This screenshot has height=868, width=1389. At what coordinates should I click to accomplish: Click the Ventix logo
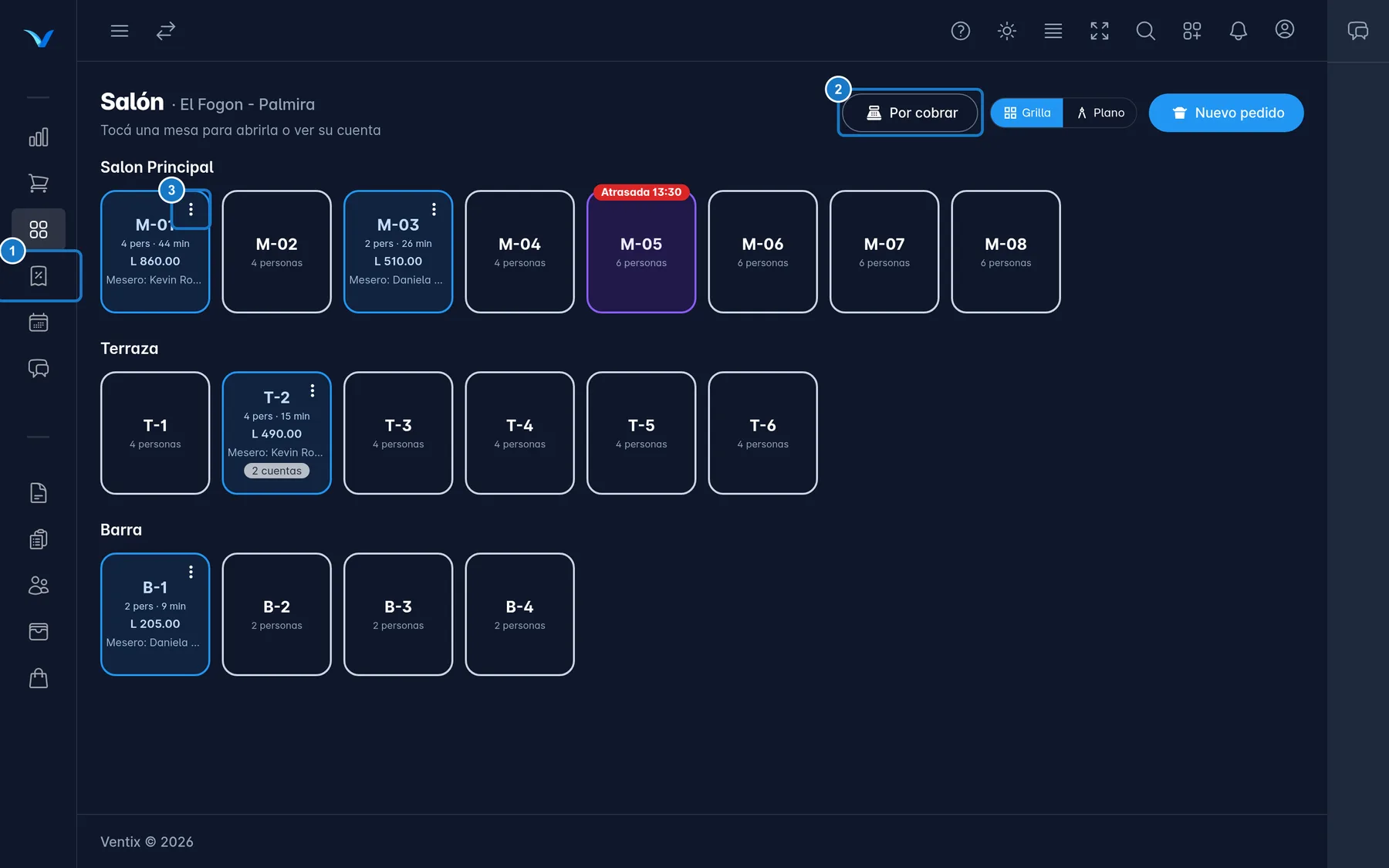pos(39,38)
